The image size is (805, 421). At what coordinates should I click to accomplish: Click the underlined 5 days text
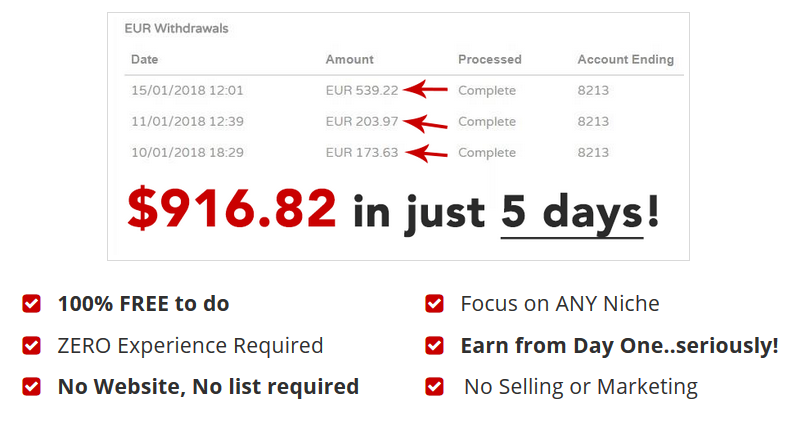tap(572, 214)
